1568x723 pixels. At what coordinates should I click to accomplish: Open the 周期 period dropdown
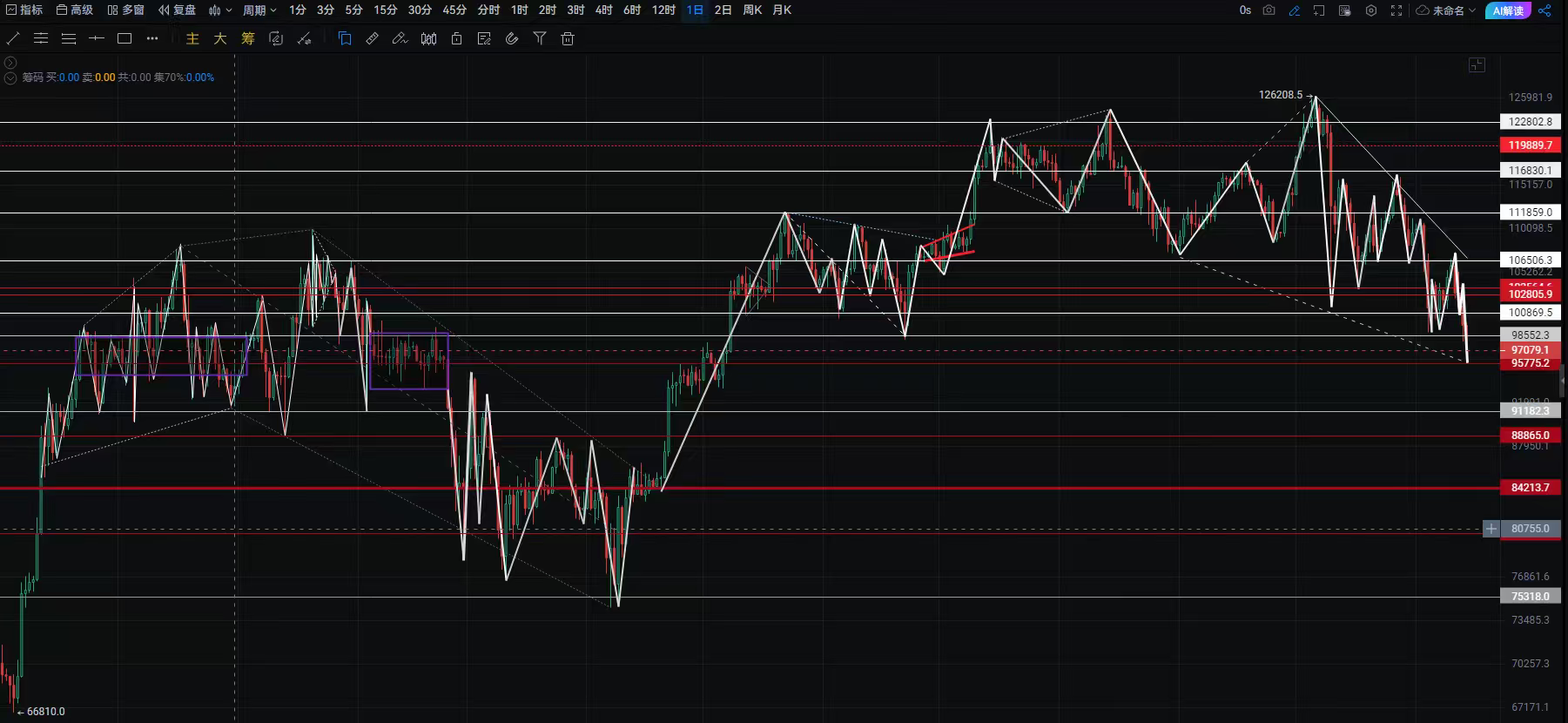pyautogui.click(x=259, y=10)
